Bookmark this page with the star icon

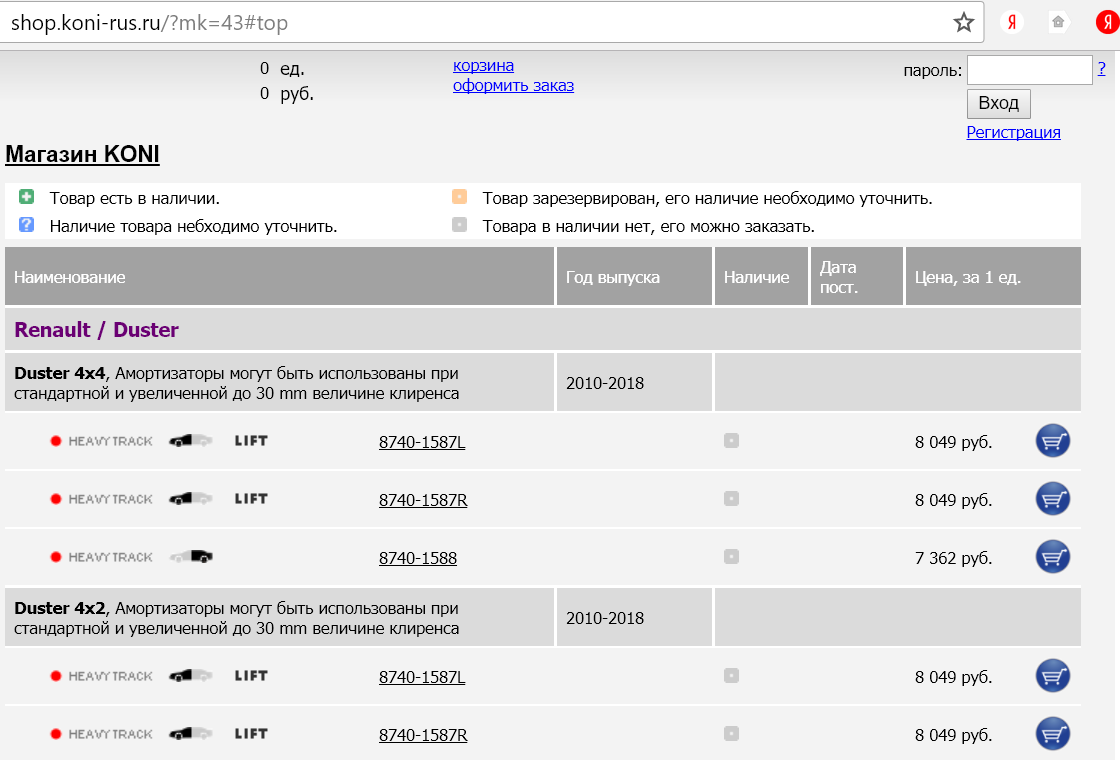pos(963,22)
